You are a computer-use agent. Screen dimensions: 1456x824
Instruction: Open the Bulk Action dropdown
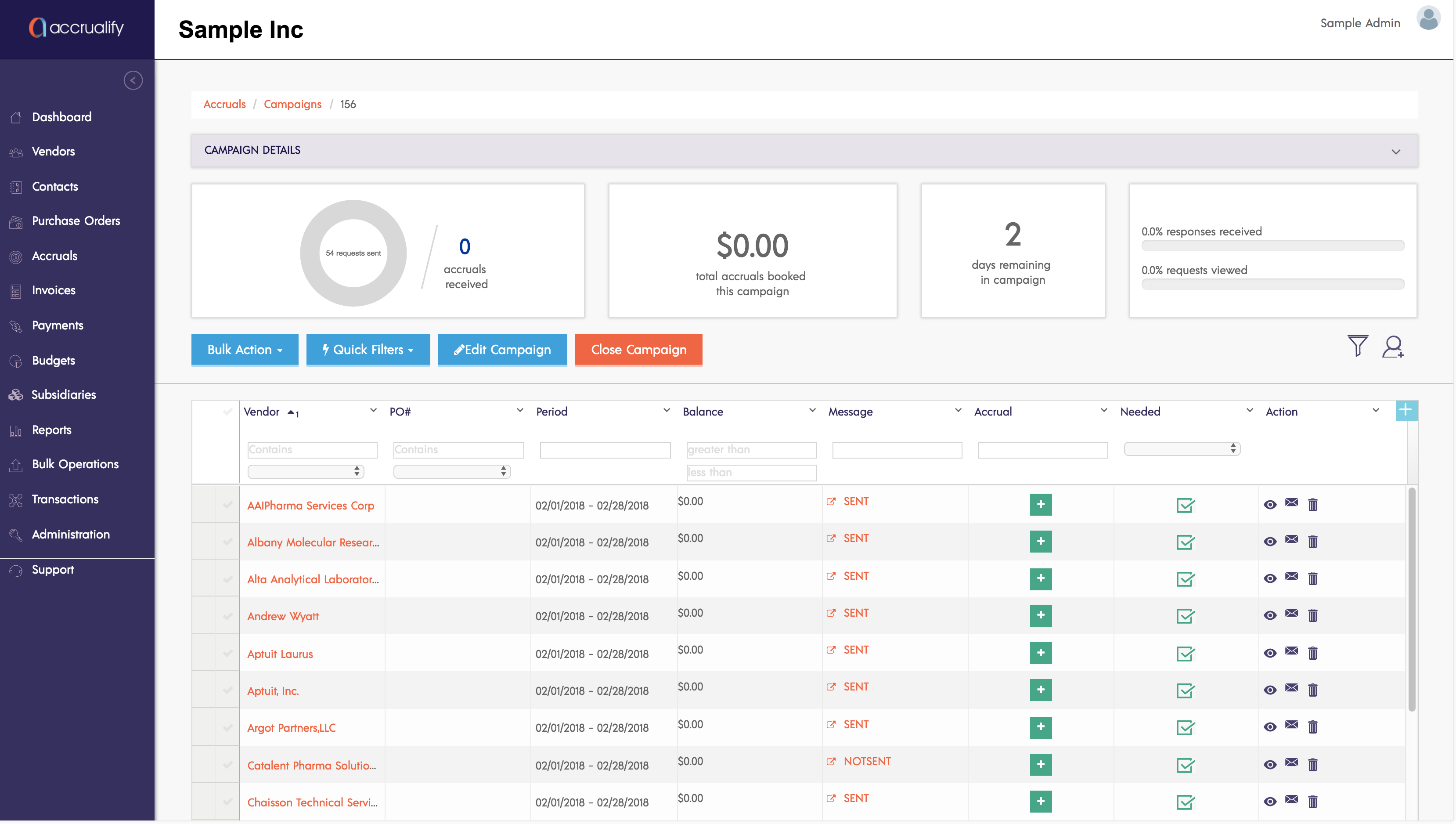click(x=245, y=350)
